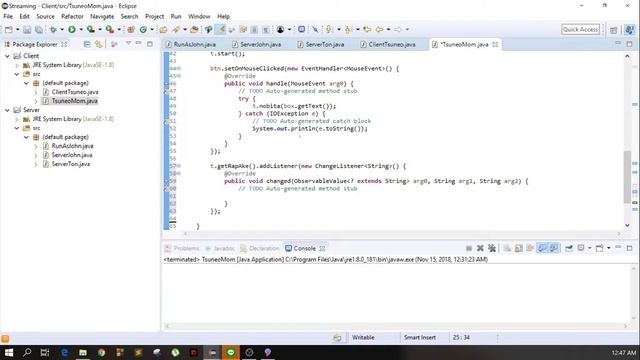
Task: Click the Last Edit Location icon
Action: pos(367,29)
